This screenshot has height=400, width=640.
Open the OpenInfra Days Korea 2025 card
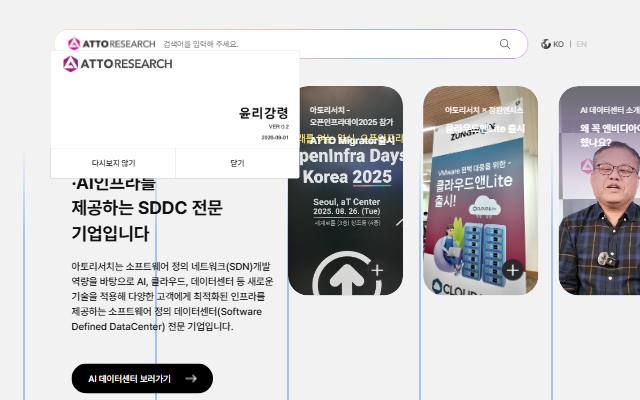click(345, 190)
